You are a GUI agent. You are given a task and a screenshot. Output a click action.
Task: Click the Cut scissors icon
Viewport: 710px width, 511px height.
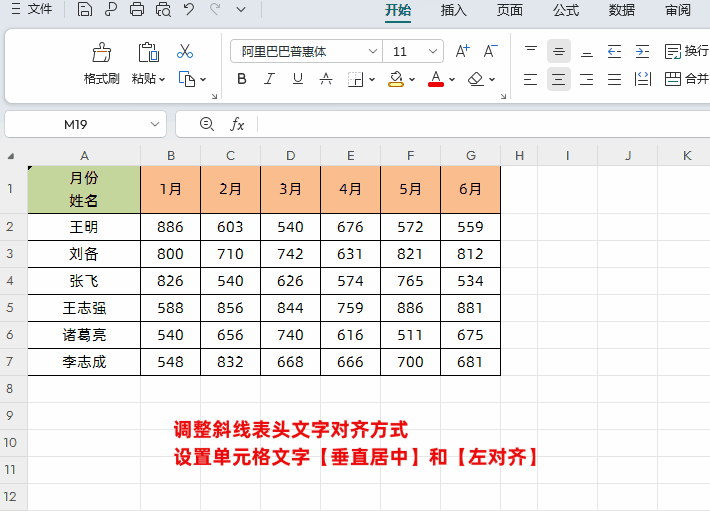pyautogui.click(x=185, y=51)
